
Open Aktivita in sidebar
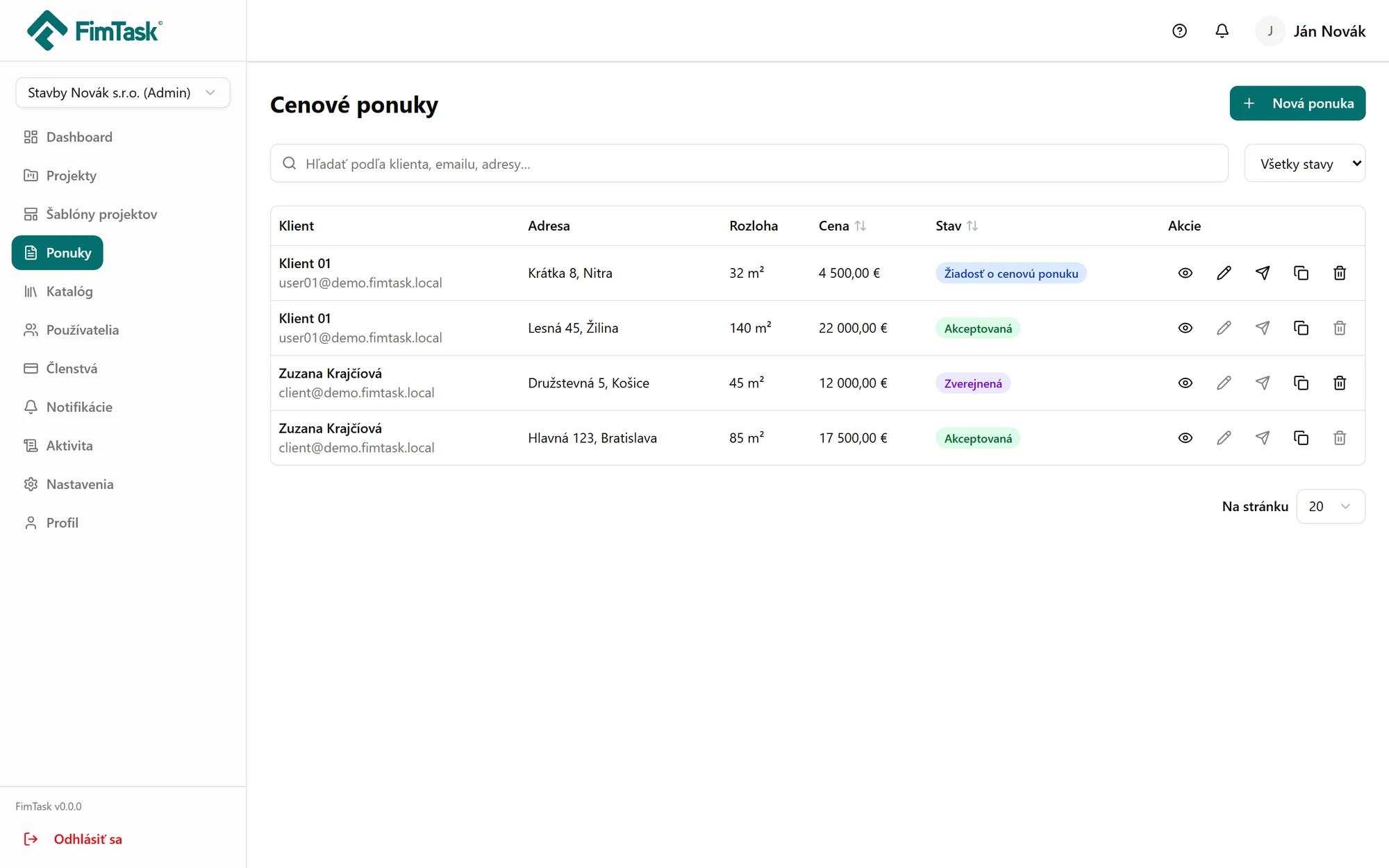pyautogui.click(x=58, y=446)
